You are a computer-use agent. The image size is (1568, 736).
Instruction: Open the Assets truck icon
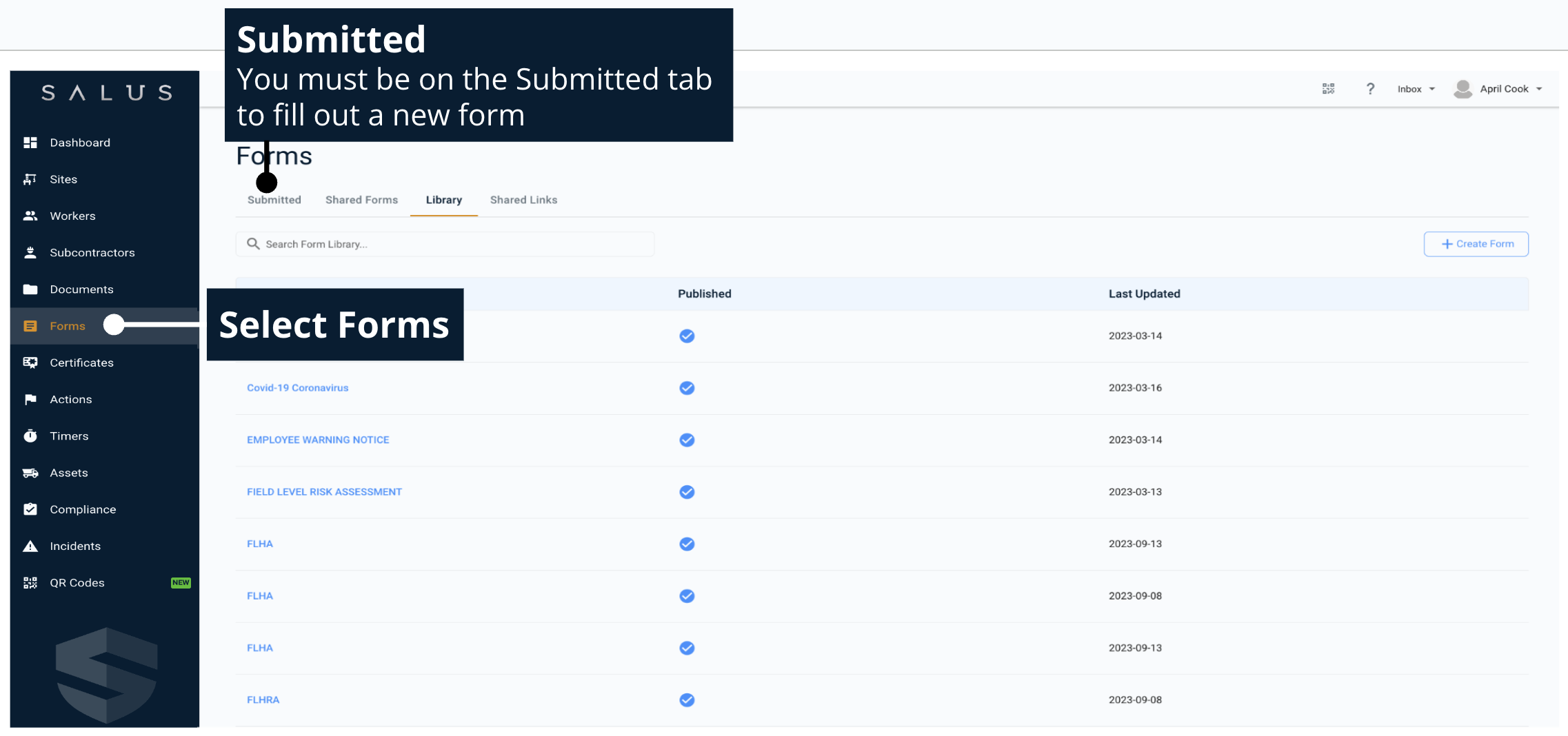click(30, 473)
